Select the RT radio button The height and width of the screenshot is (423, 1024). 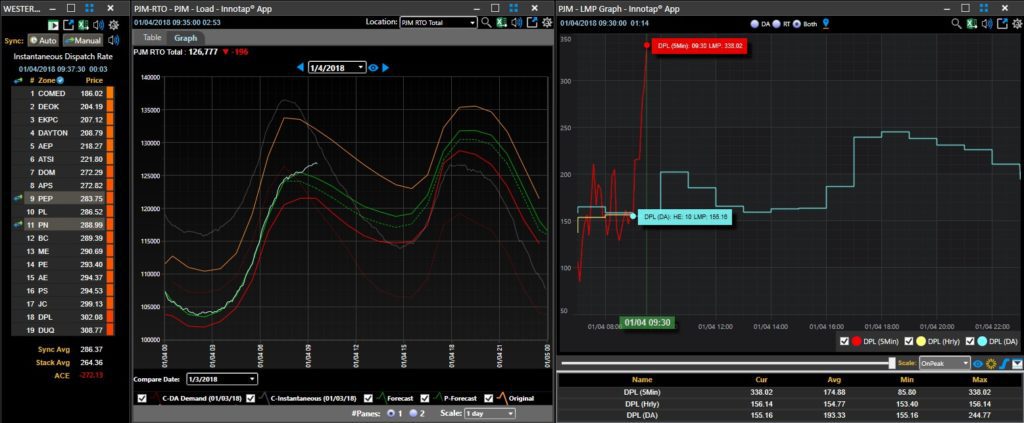pos(776,24)
